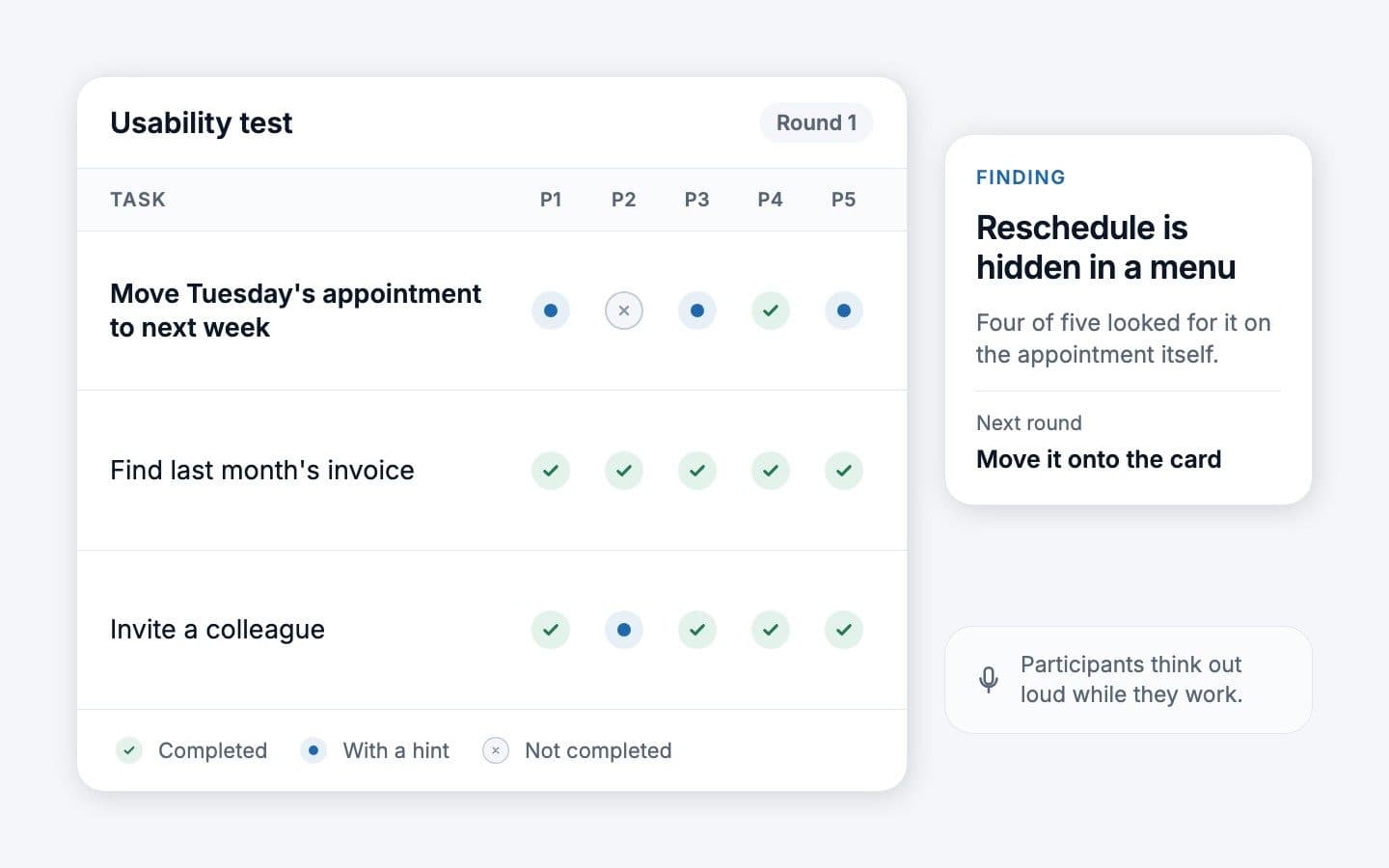Click the TASK column header
This screenshot has height=868, width=1389.
pos(138,200)
